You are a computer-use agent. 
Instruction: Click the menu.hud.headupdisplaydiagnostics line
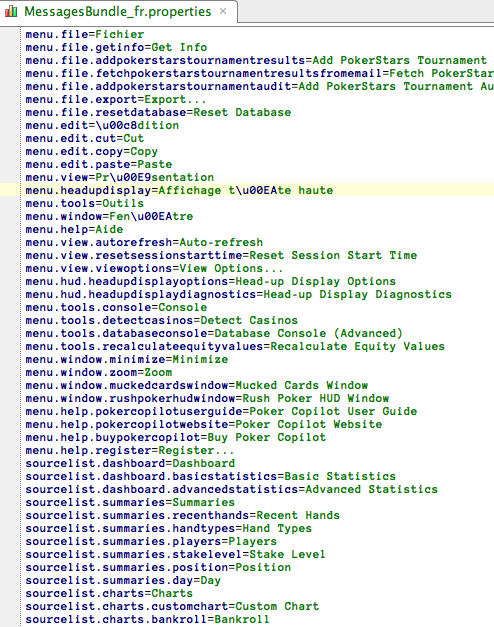(239, 294)
